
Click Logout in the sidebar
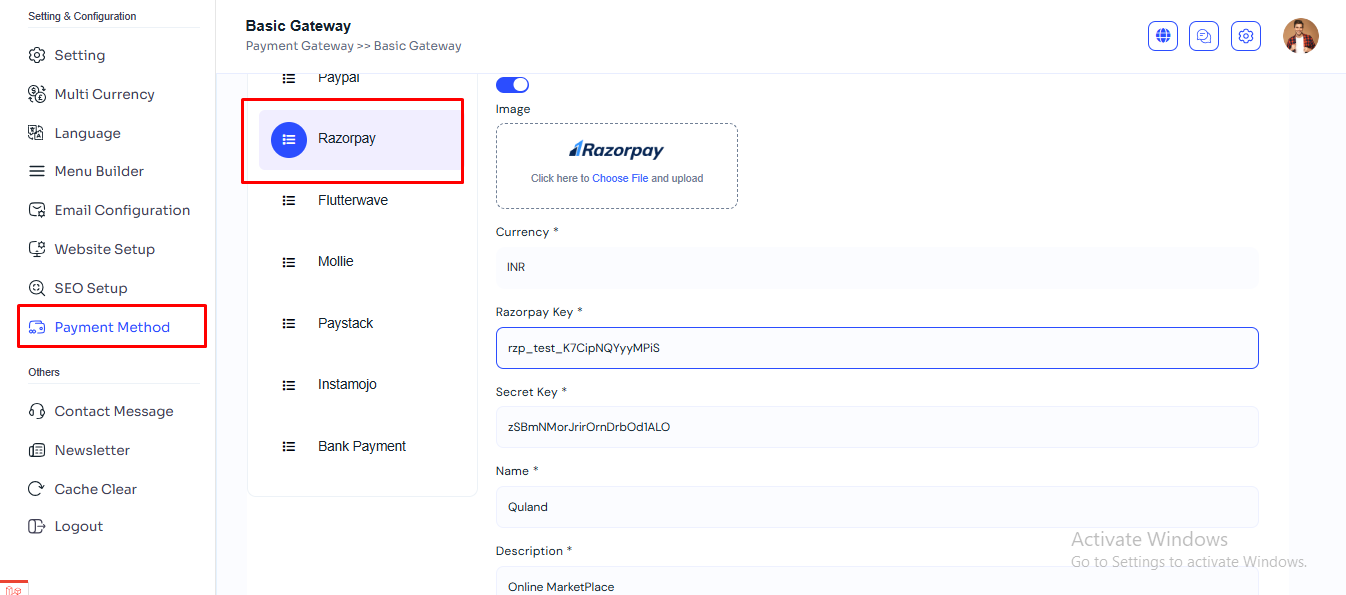pos(78,526)
